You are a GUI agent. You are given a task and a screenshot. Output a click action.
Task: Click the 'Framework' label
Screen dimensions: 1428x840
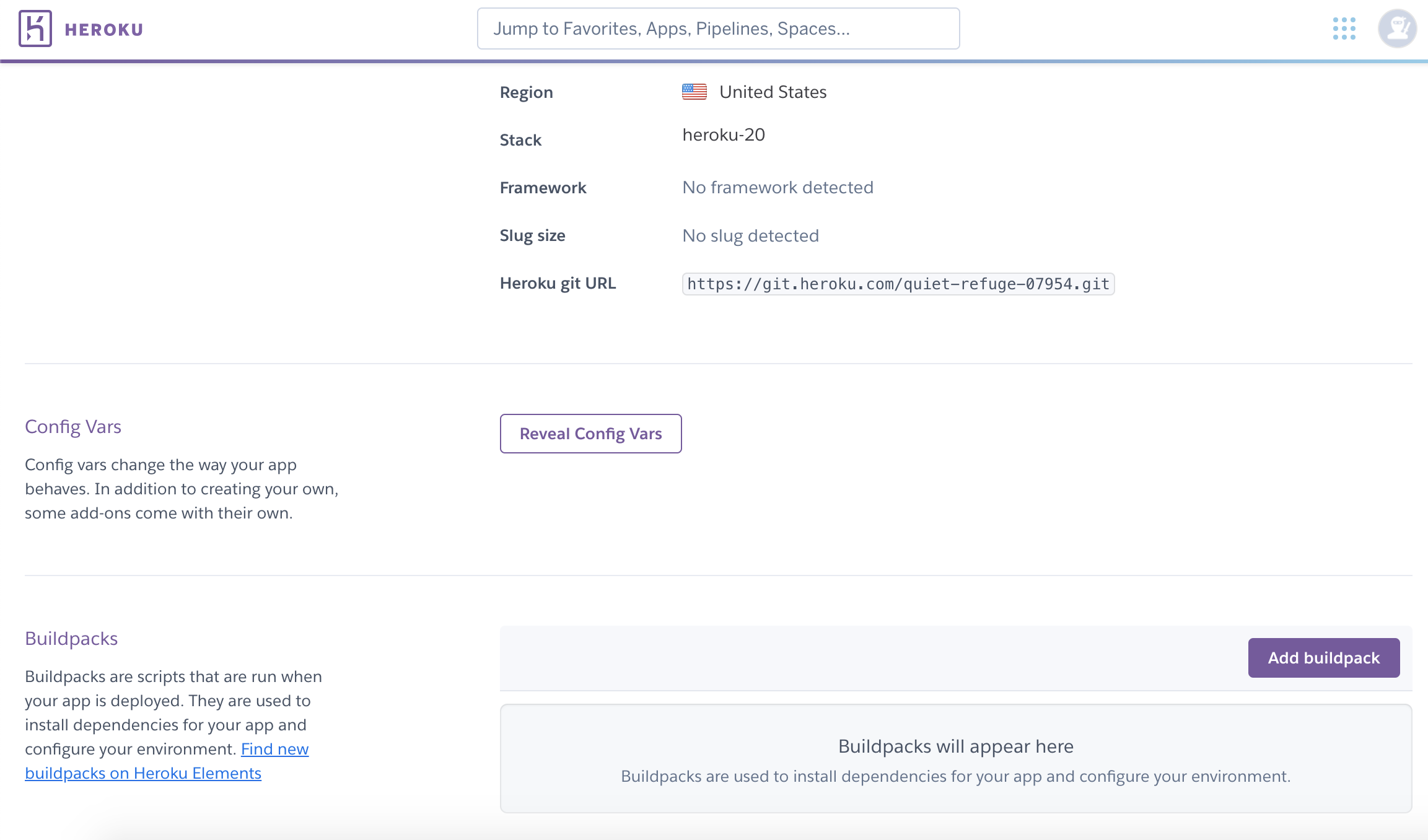click(x=543, y=188)
